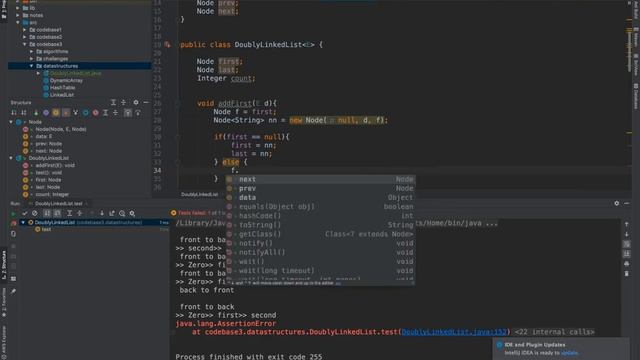Image resolution: width=640 pixels, height=360 pixels.
Task: Open Structure panel gear settings
Action: [x=136, y=102]
